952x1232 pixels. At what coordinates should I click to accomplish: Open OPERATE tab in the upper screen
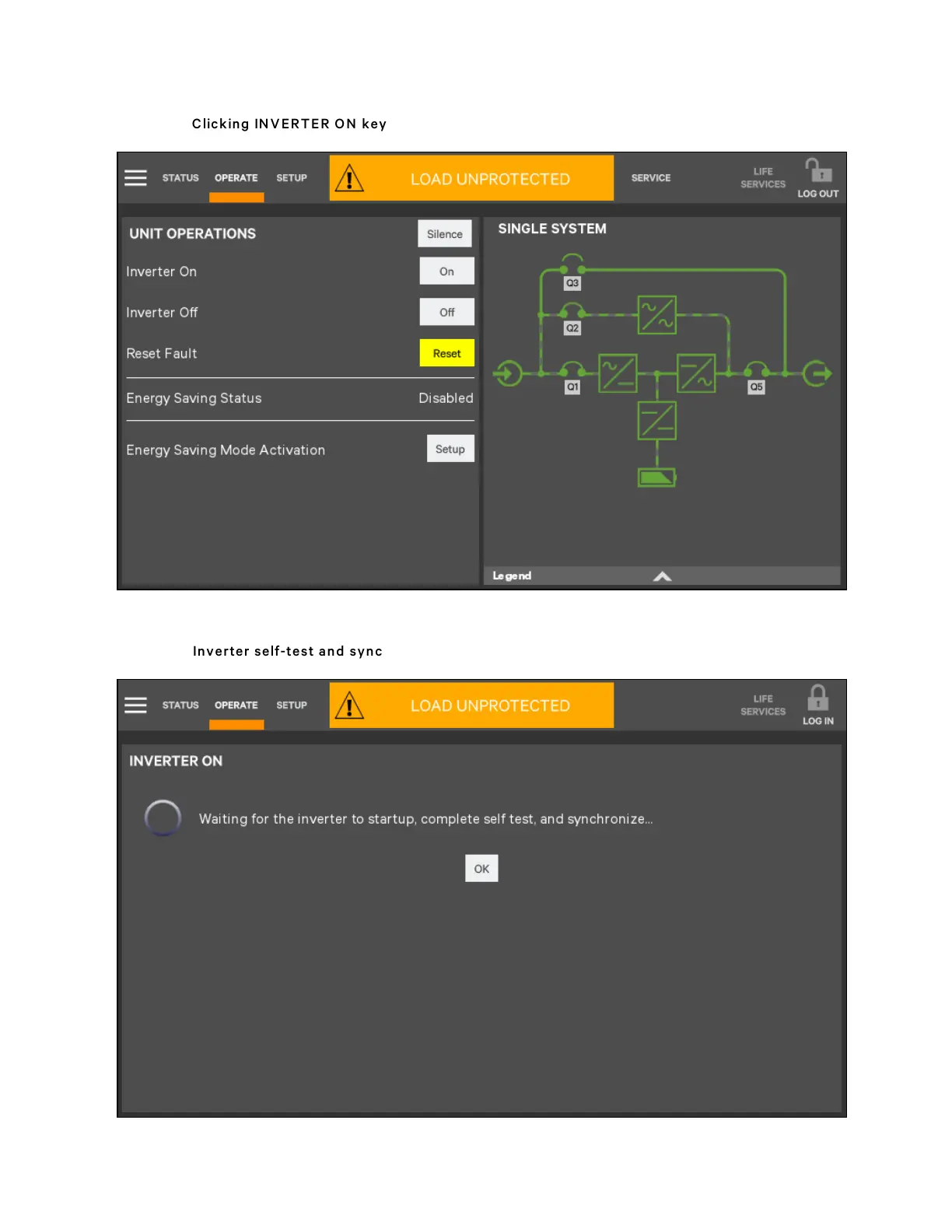(236, 178)
